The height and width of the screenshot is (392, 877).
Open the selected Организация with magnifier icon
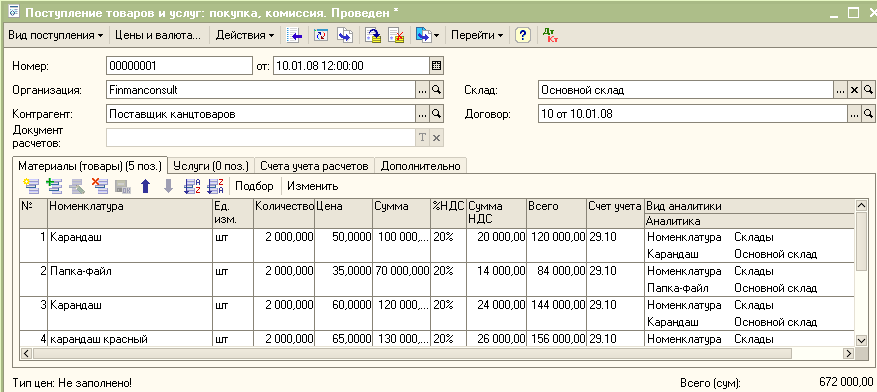(437, 89)
